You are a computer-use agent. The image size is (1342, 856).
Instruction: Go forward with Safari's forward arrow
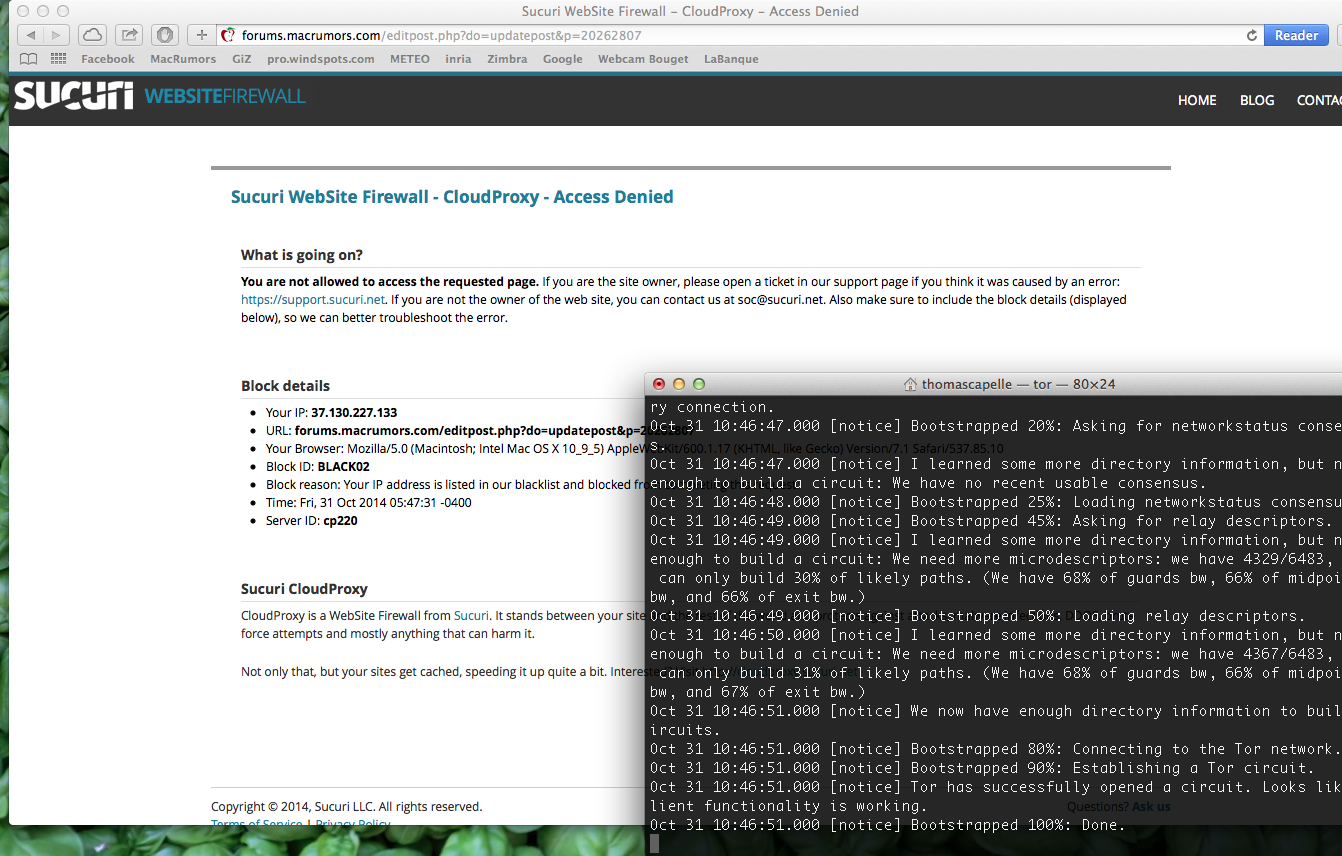click(x=54, y=35)
